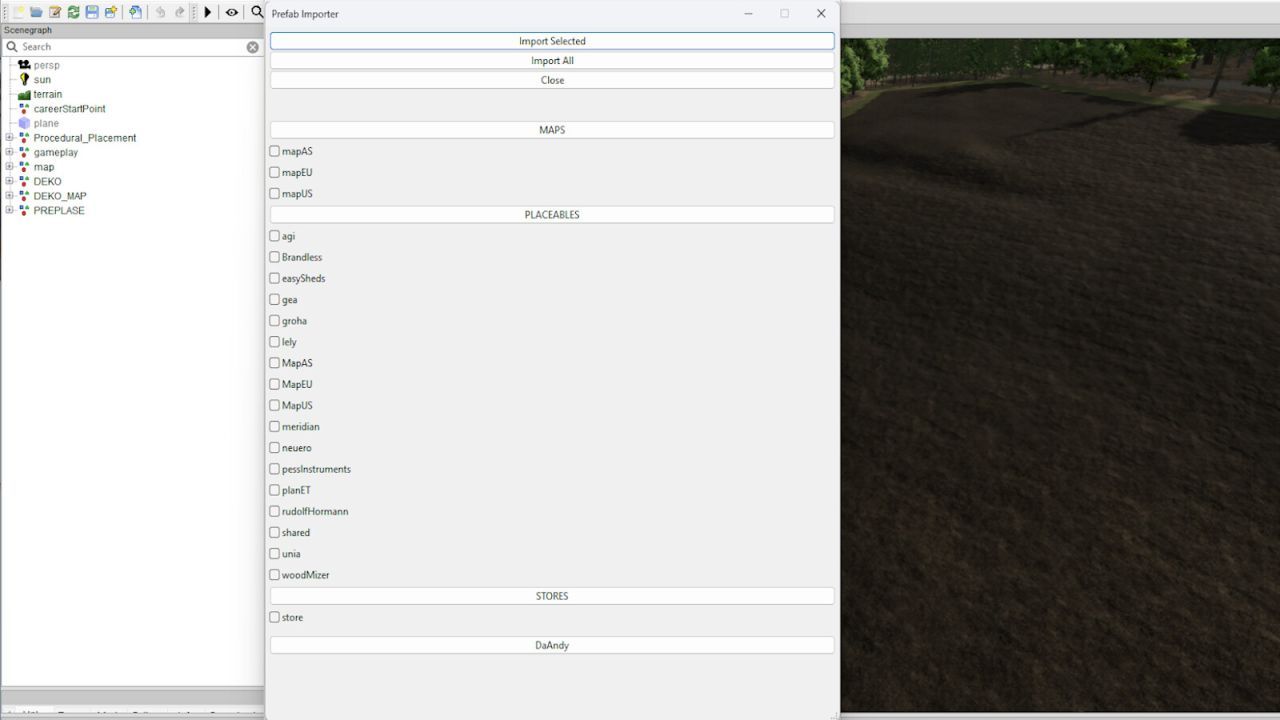Click the Save icon in the toolbar
The width and height of the screenshot is (1280, 720).
[x=92, y=12]
